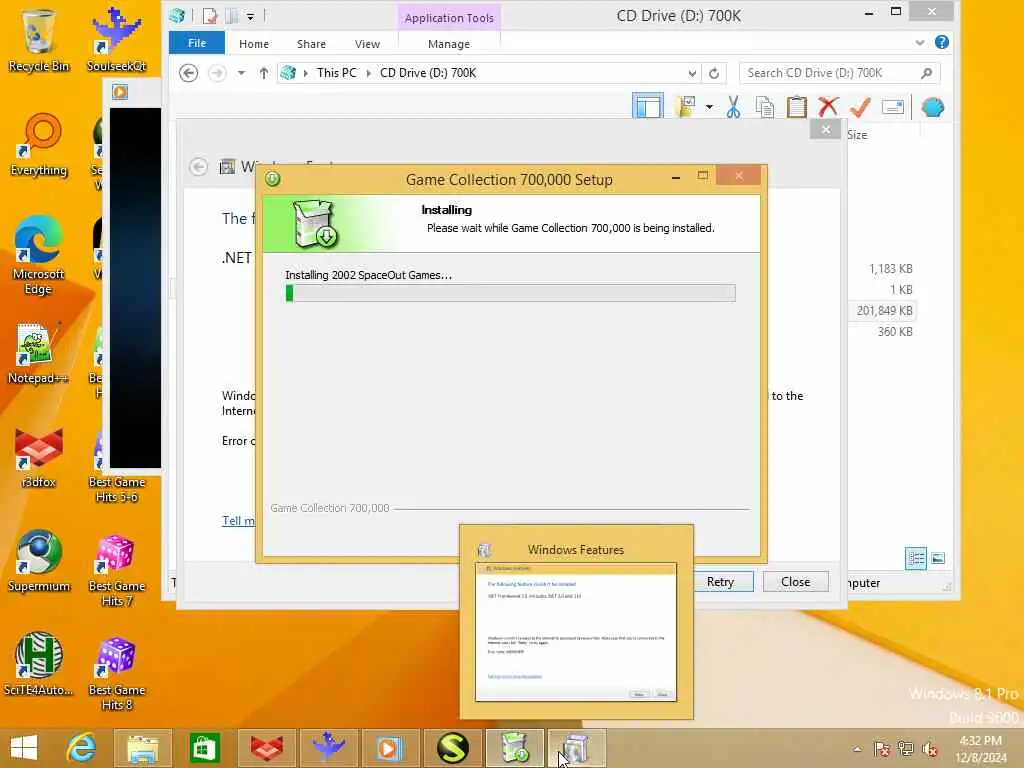Click the green S taskbar icon
The image size is (1024, 768).
click(451, 748)
